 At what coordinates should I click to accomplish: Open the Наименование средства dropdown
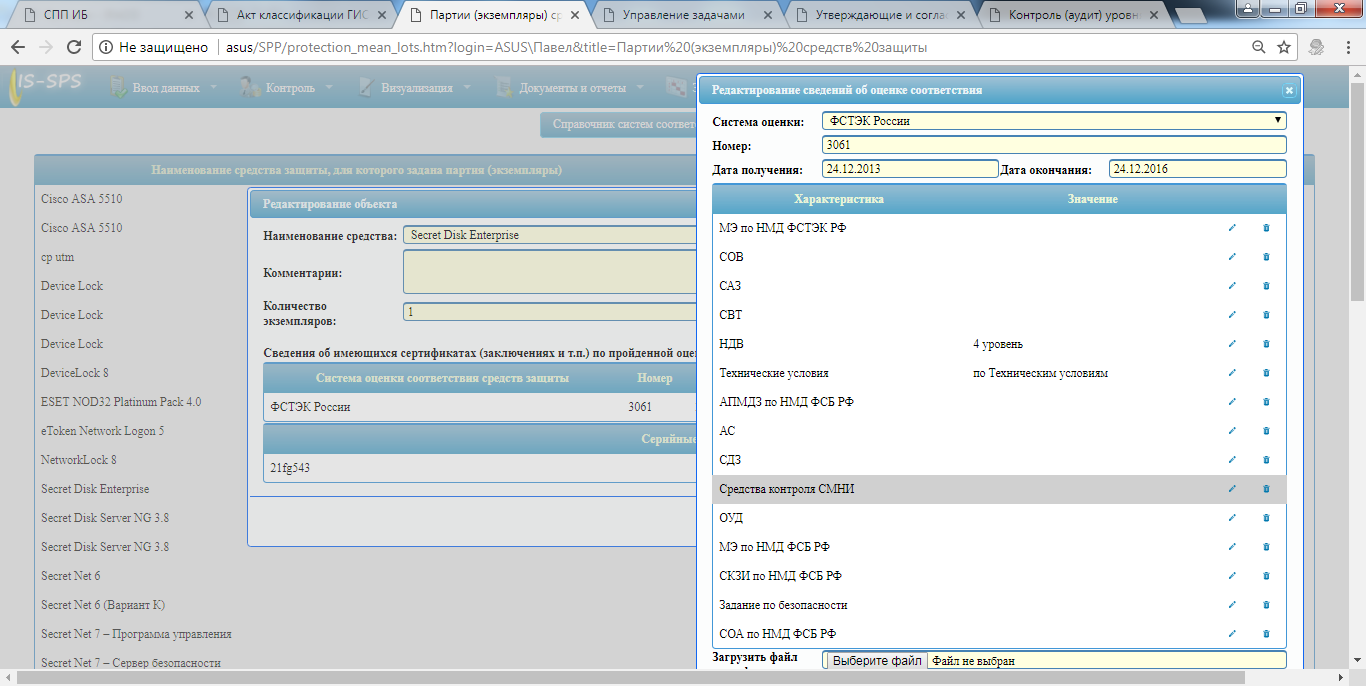(550, 235)
